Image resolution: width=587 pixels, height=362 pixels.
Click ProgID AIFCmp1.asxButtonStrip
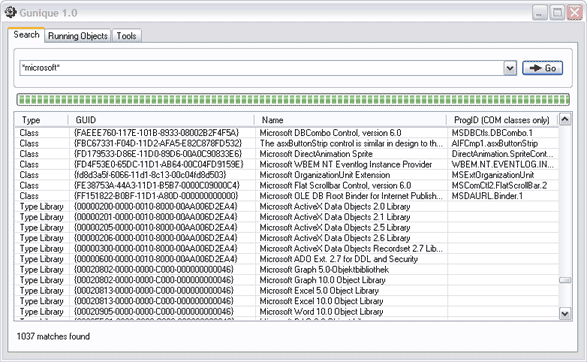point(495,143)
